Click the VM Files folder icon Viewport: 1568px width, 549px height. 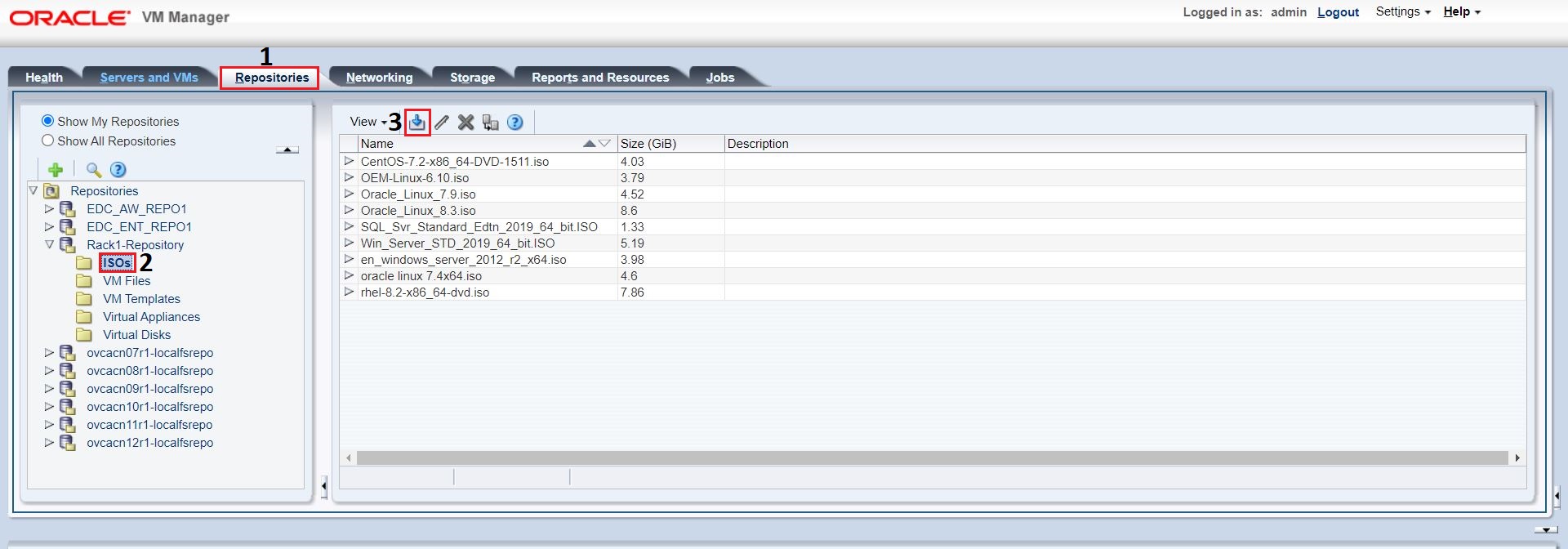(84, 281)
